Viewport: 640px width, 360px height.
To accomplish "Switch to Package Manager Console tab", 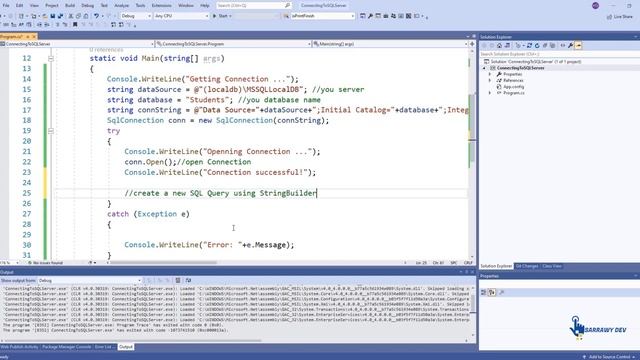I will coord(67,347).
